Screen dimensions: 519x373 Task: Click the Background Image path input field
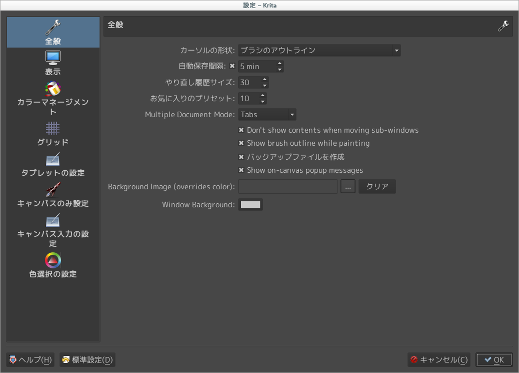pyautogui.click(x=288, y=186)
